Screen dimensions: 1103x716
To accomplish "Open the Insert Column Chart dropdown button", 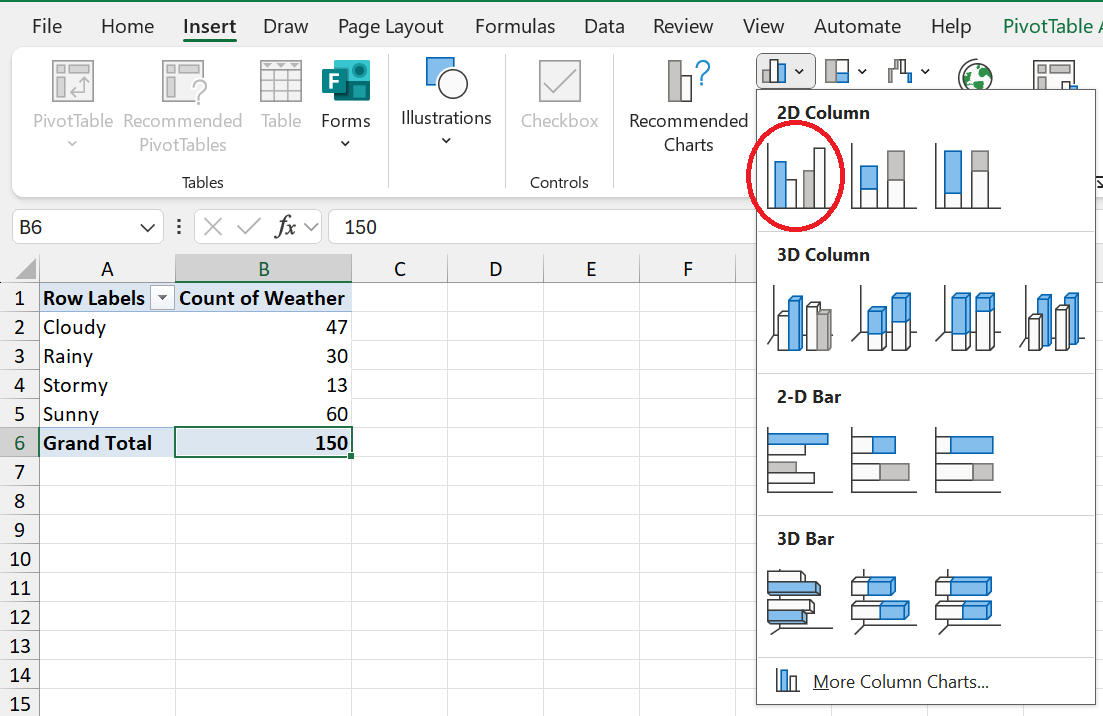I will pos(785,71).
